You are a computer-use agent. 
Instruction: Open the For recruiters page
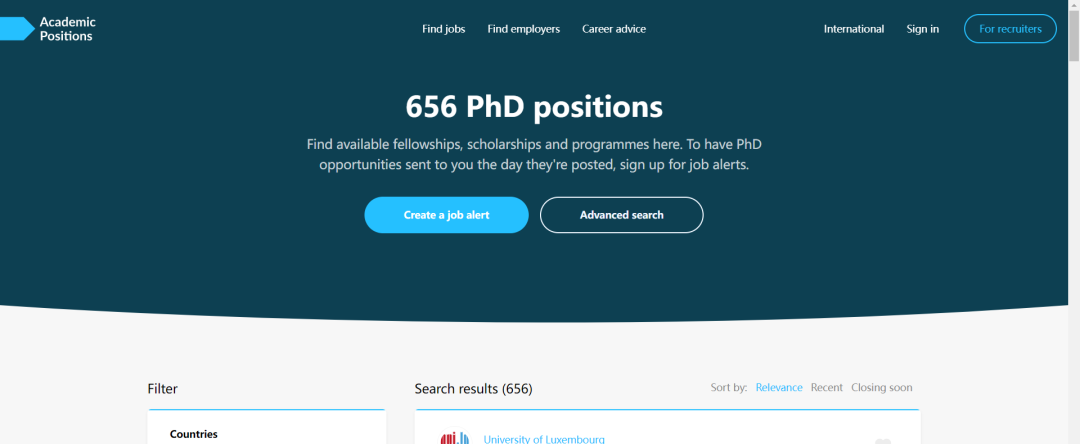coord(1010,29)
